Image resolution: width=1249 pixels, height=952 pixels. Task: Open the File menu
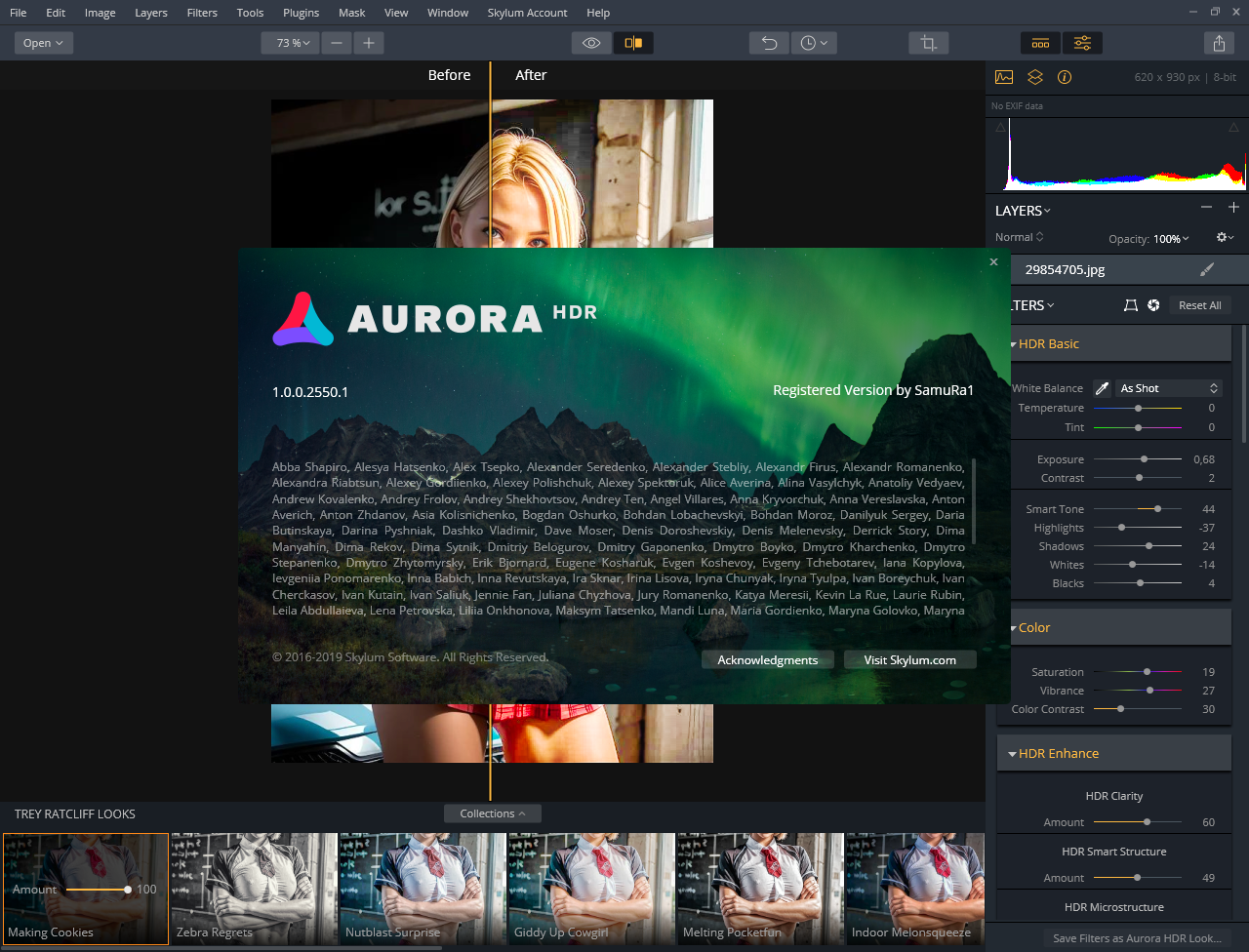point(19,13)
